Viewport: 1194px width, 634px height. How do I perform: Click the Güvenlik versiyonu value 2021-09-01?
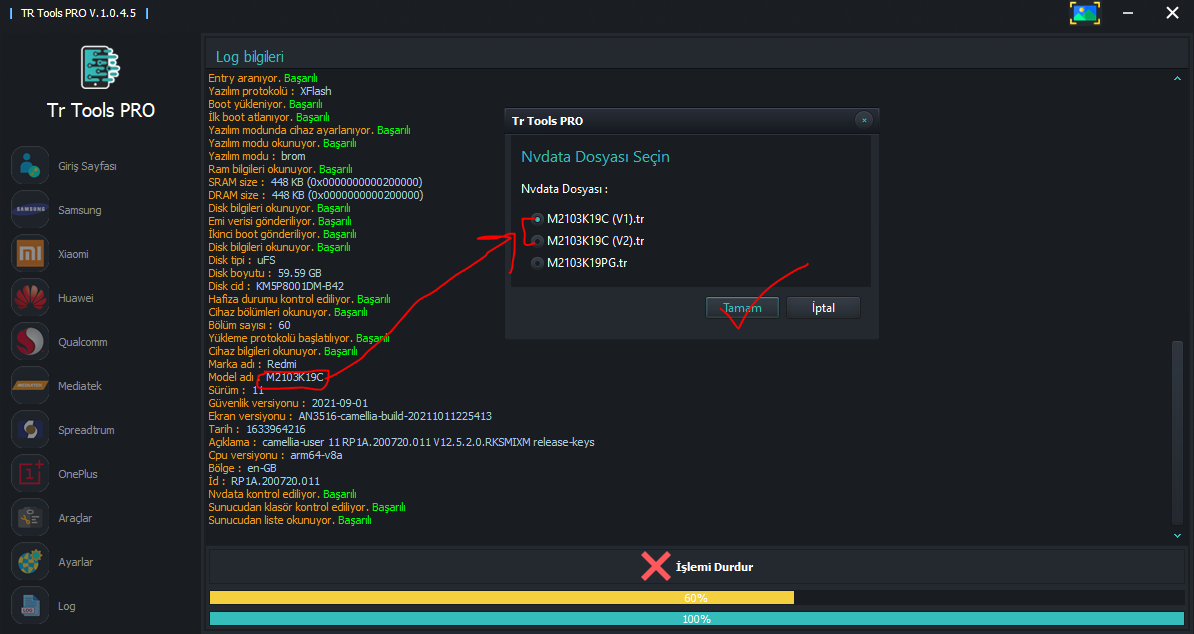tap(340, 403)
